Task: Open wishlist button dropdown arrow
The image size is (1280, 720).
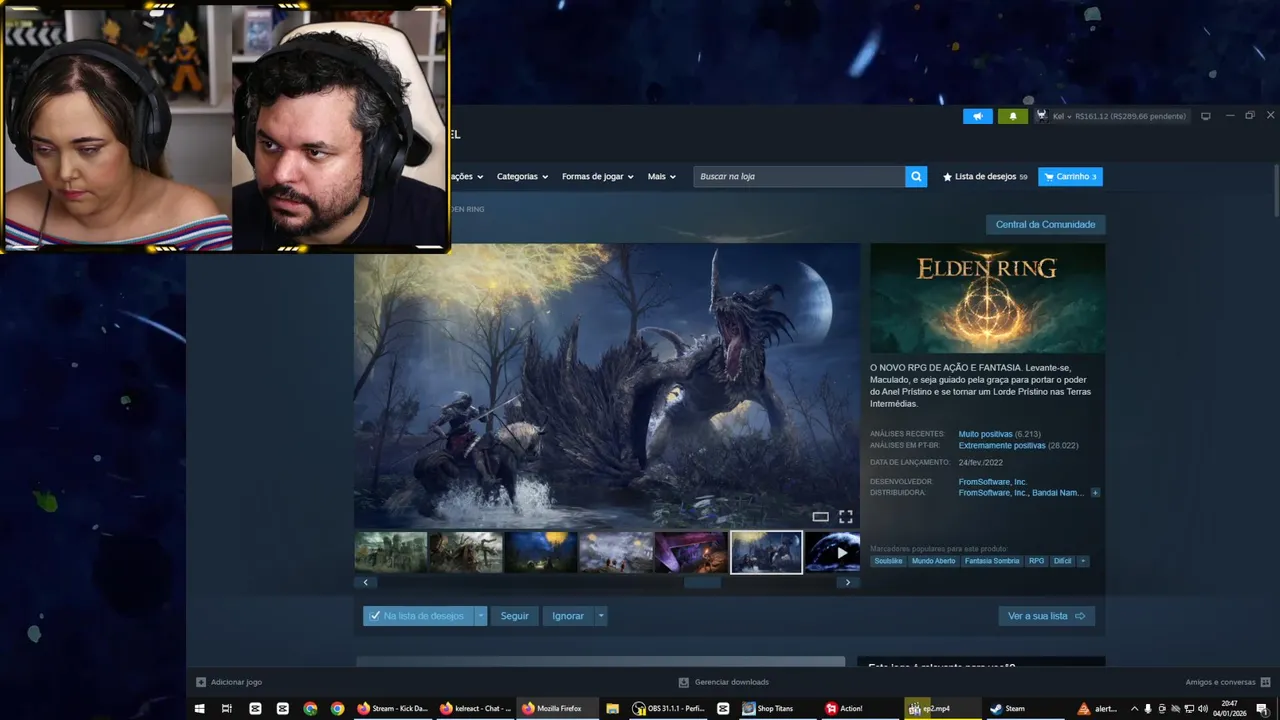Action: [481, 616]
